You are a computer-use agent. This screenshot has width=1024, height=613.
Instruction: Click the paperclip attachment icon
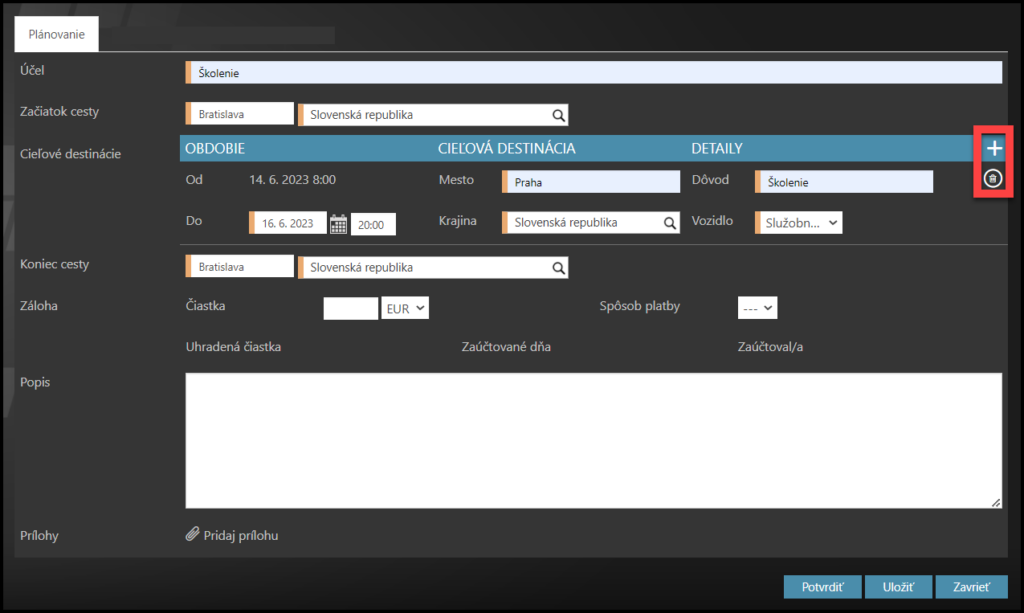tap(193, 535)
